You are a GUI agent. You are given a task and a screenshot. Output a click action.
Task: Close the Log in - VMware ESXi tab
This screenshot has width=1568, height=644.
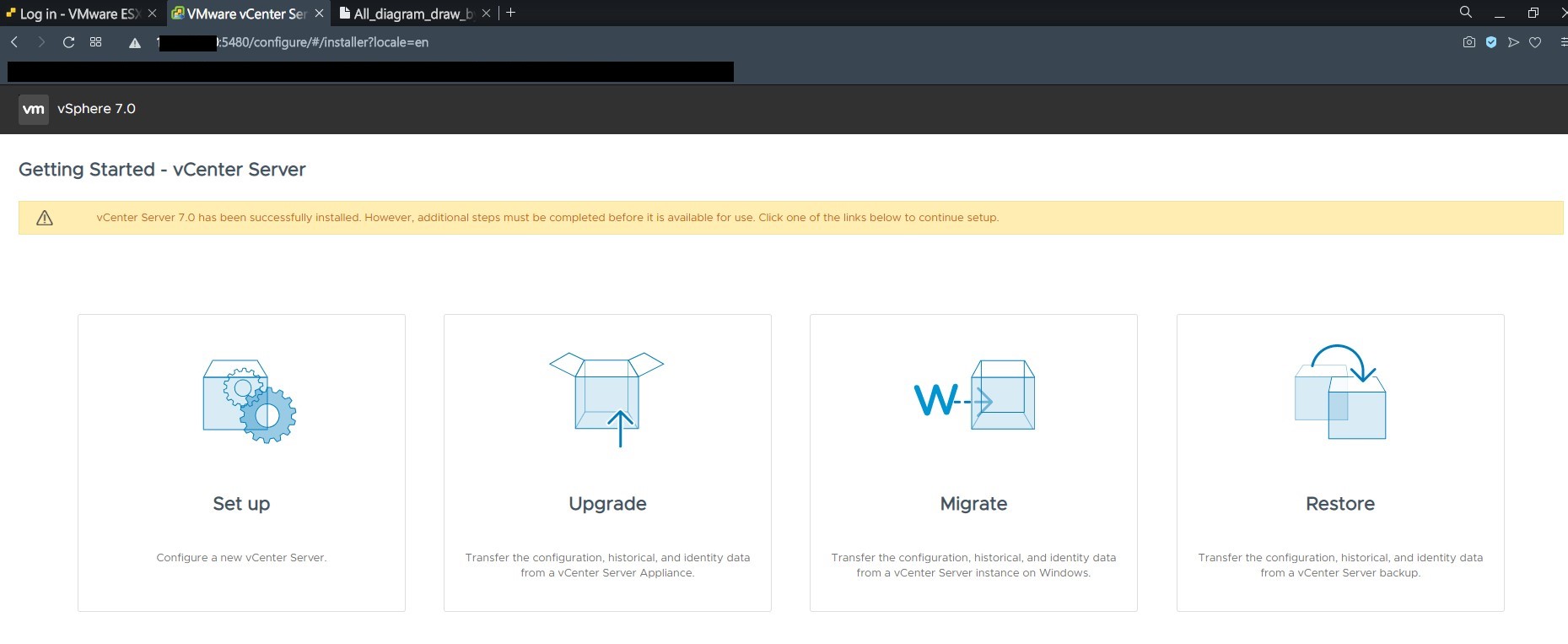(x=153, y=14)
